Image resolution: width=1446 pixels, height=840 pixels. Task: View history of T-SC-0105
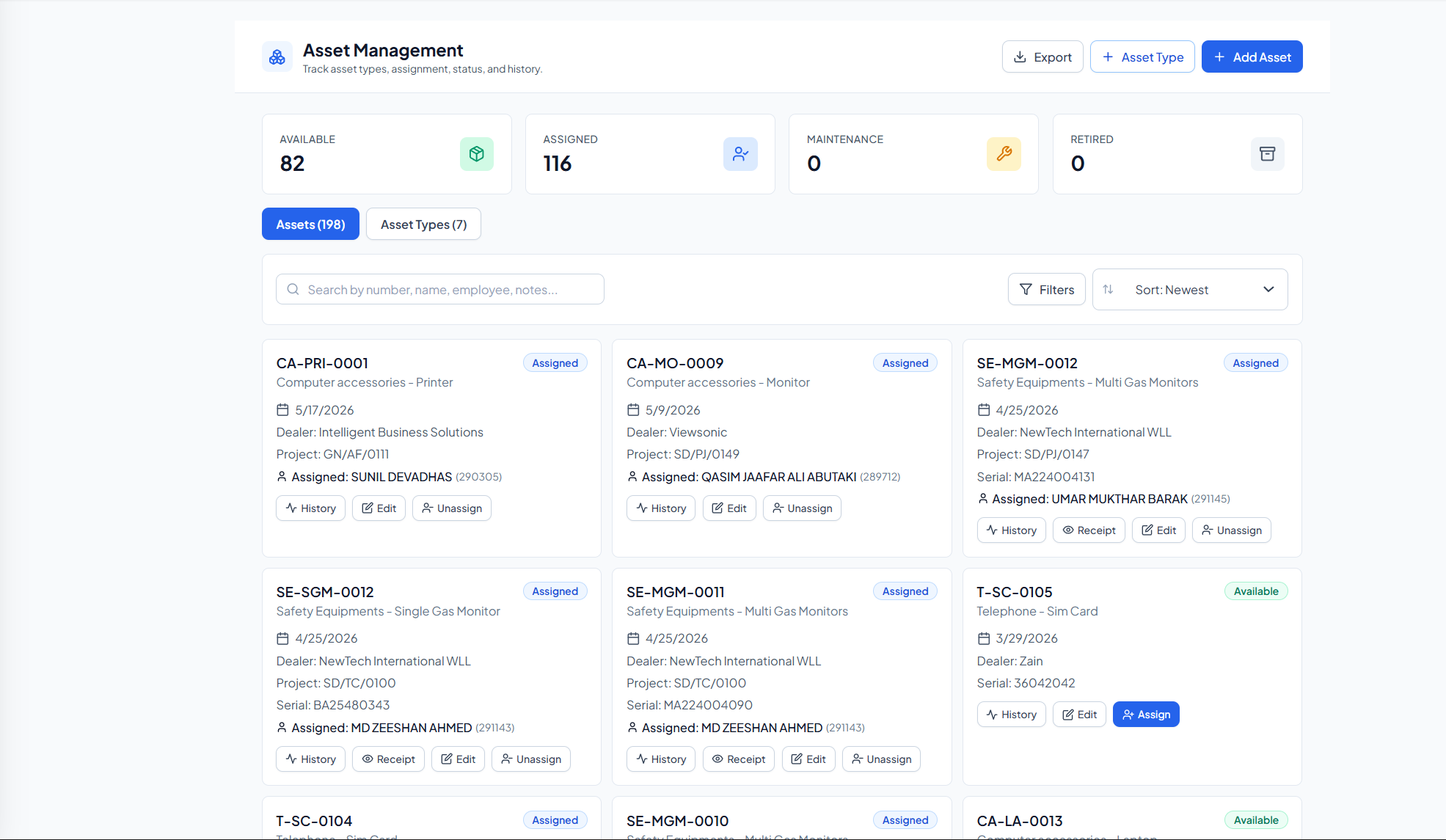[1012, 714]
